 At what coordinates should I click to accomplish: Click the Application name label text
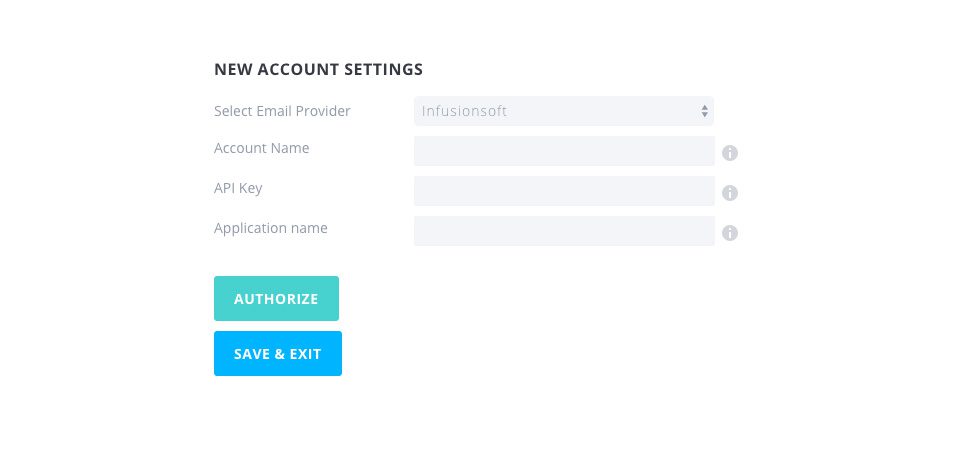(271, 228)
